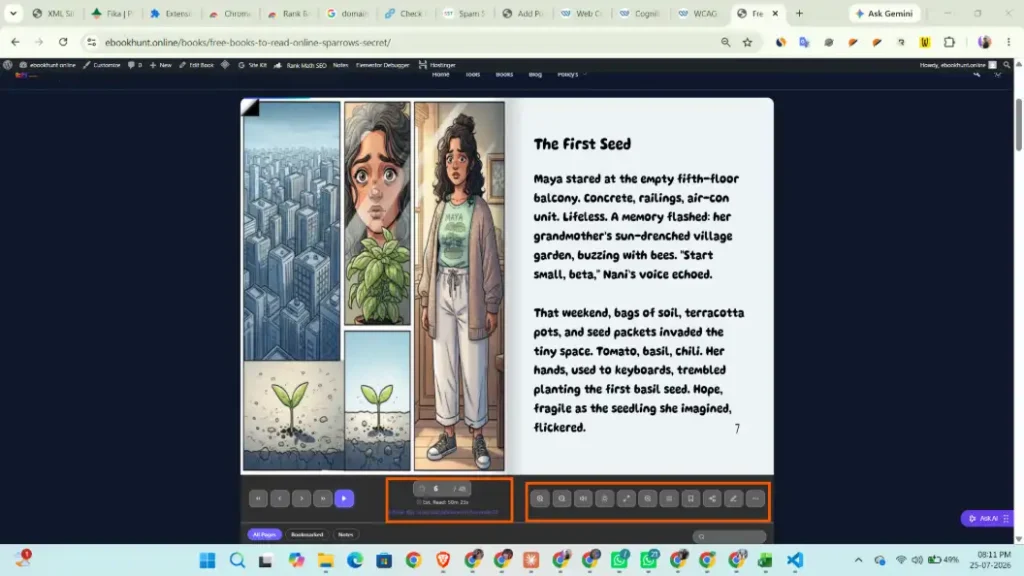Go to the previous page with left chevron
This screenshot has height=576, width=1024.
point(280,498)
